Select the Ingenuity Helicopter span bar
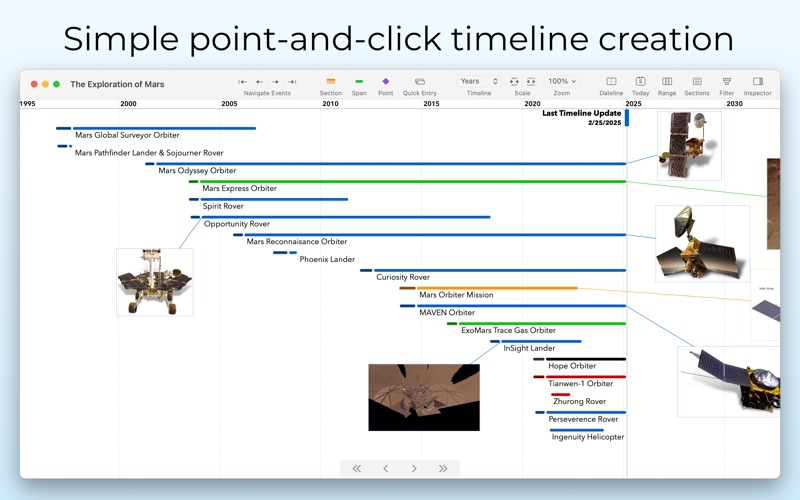The height and width of the screenshot is (500, 800). (577, 430)
